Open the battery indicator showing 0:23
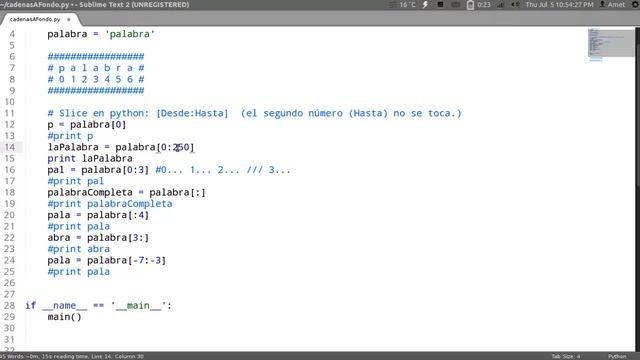The height and width of the screenshot is (360, 640). point(479,4)
